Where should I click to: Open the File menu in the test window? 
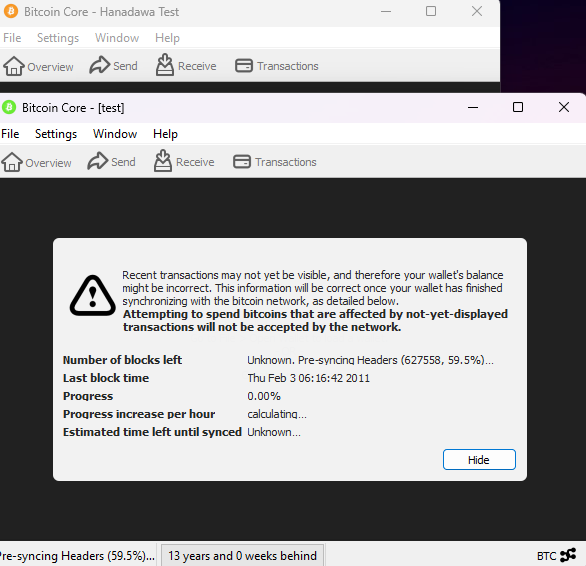(10, 134)
